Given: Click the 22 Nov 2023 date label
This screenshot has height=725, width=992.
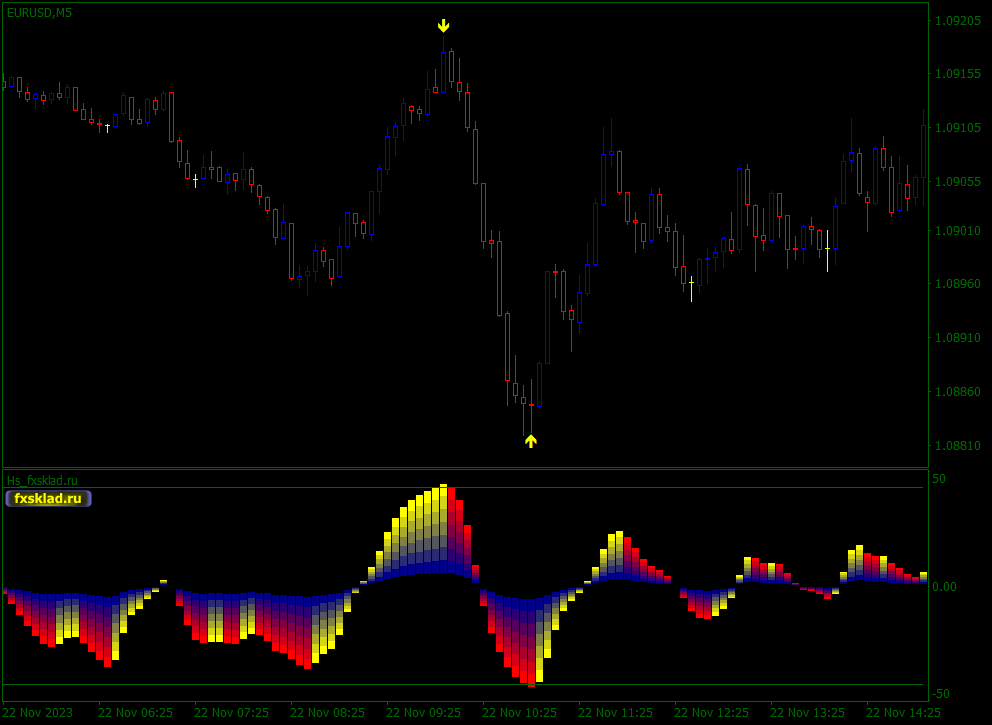Looking at the screenshot, I should pos(37,712).
